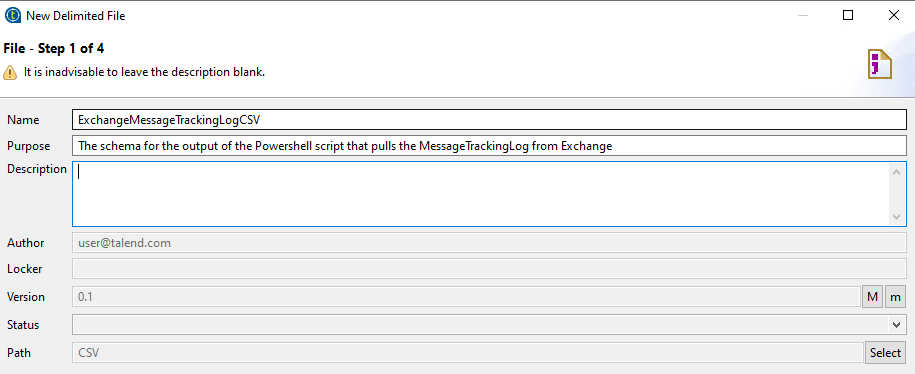The width and height of the screenshot is (915, 374).
Task: Click inside the empty Description text area
Action: 481,194
